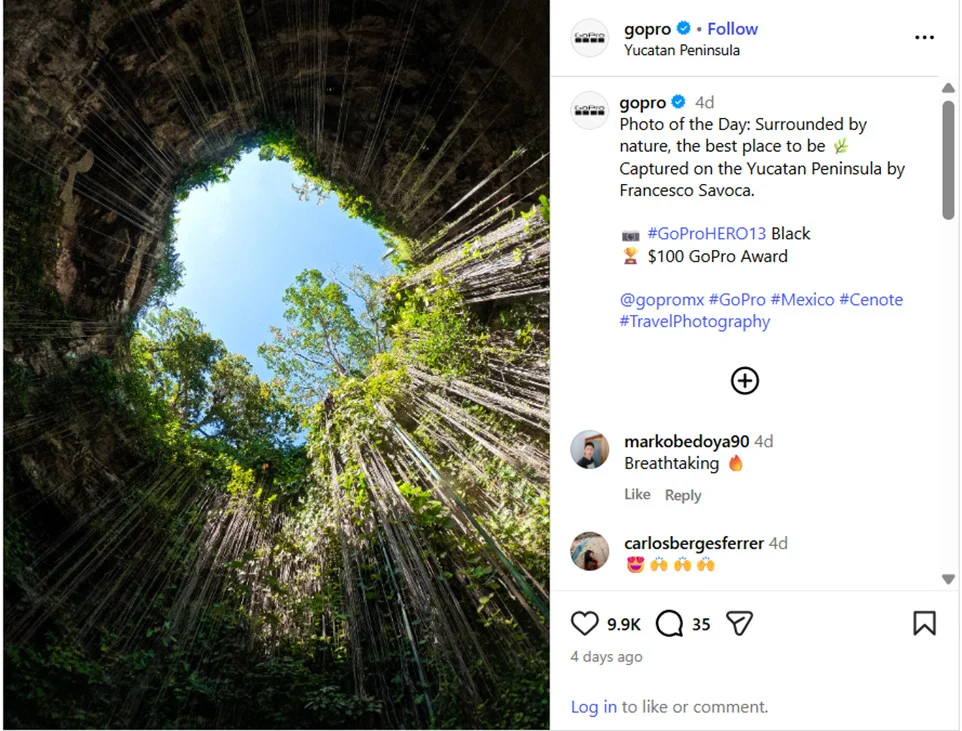Click the verified badge beside the caption username
Image resolution: width=962 pixels, height=731 pixels.
[x=678, y=102]
